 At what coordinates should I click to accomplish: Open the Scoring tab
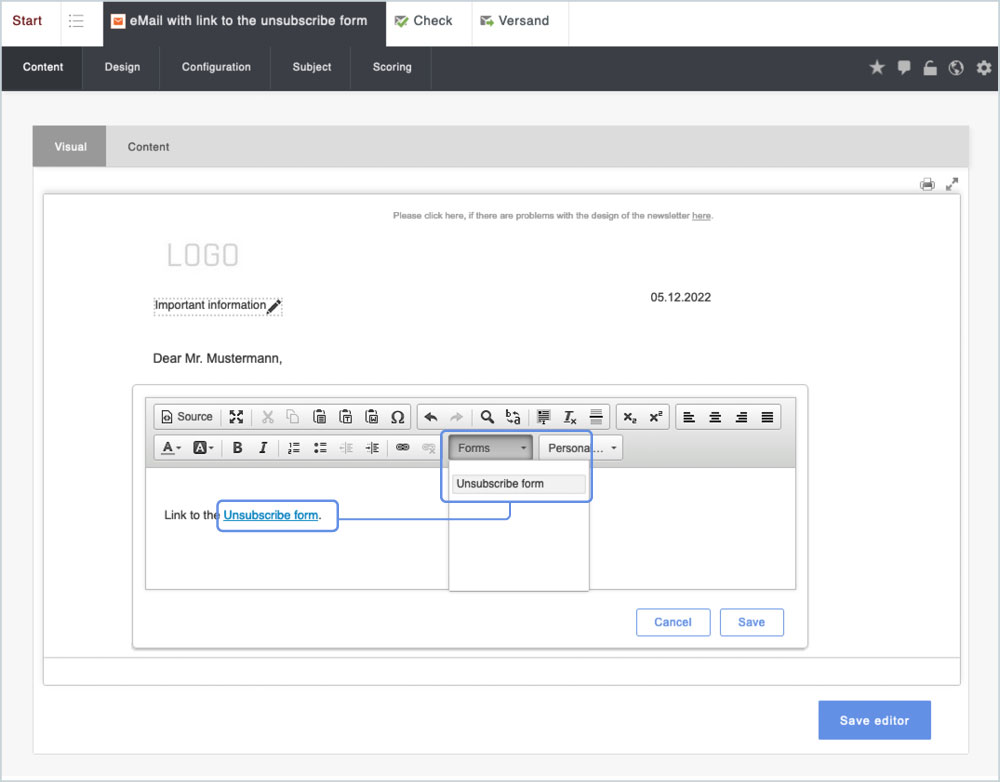coord(392,68)
